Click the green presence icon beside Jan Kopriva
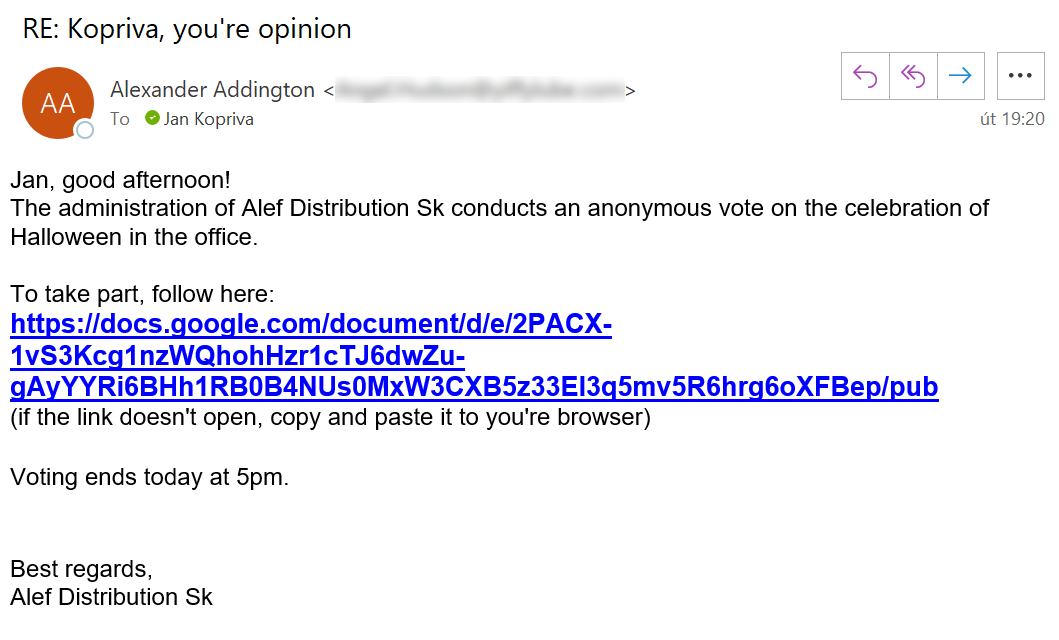Viewport: 1059px width, 640px height. (x=152, y=118)
